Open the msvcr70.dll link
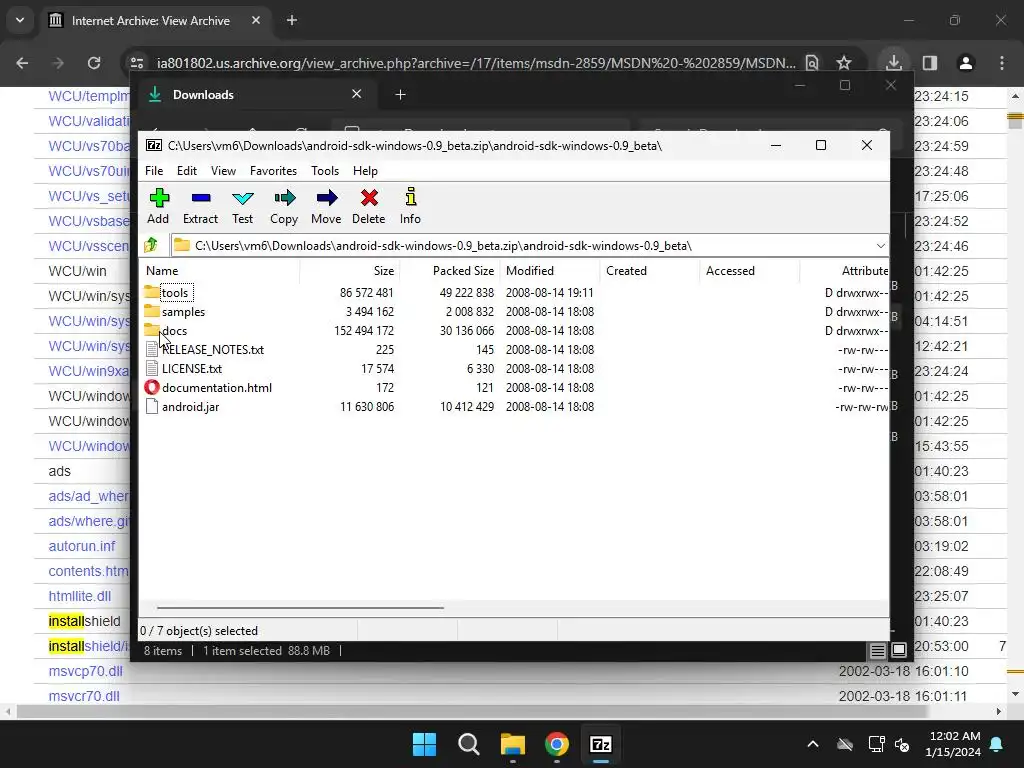 [84, 696]
